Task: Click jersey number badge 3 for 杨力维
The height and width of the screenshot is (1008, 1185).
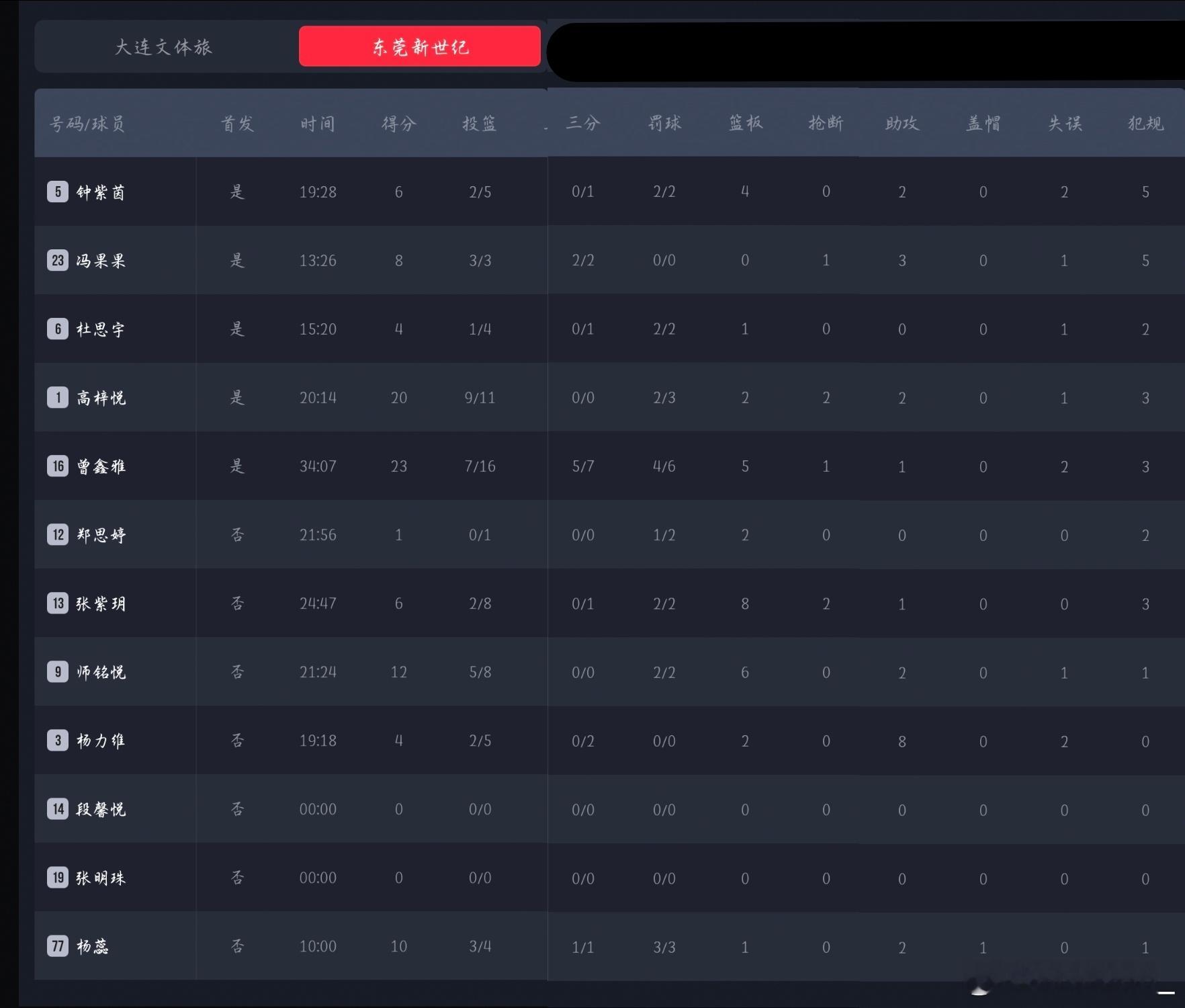Action: [x=58, y=741]
